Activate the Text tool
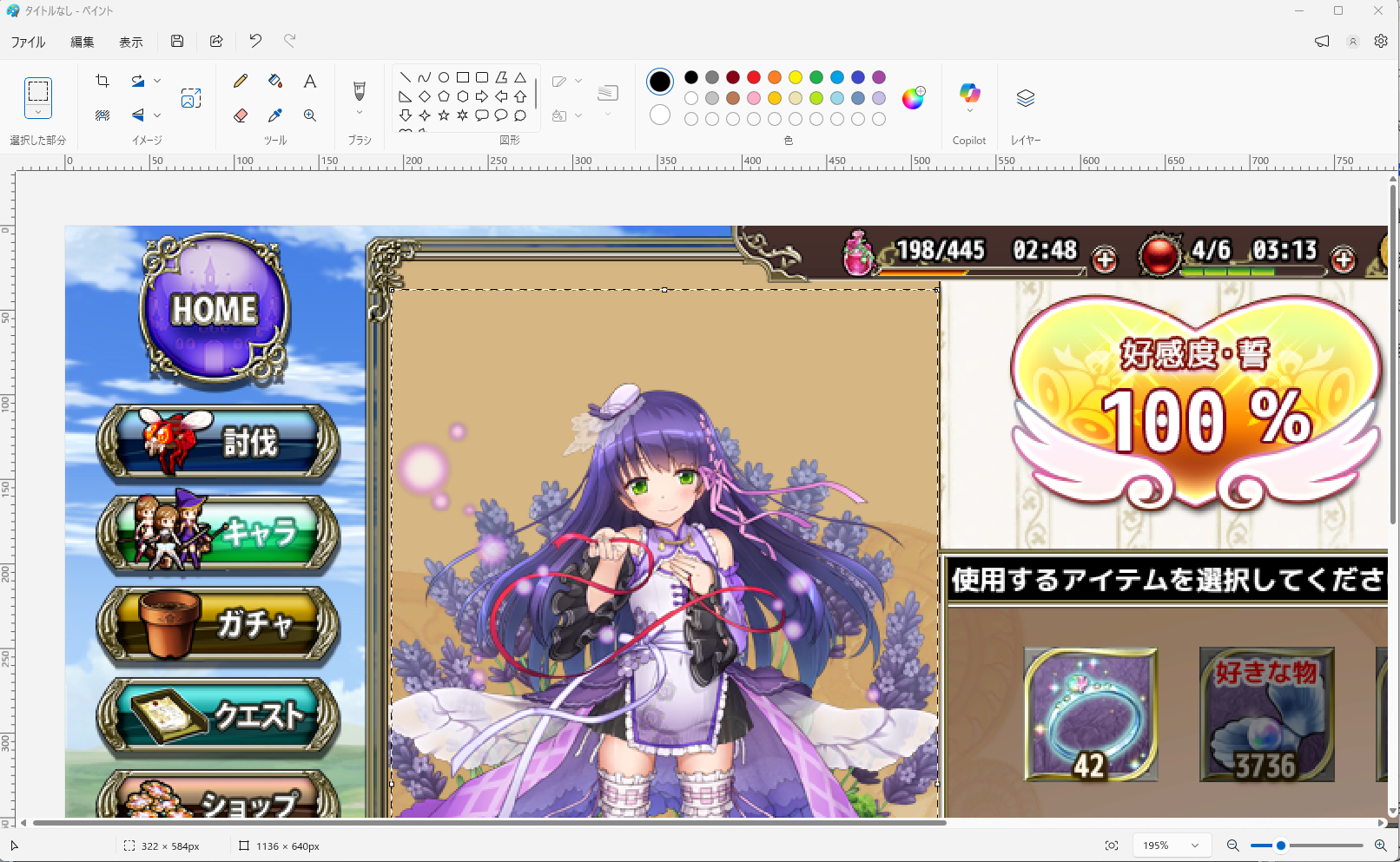 pyautogui.click(x=310, y=81)
